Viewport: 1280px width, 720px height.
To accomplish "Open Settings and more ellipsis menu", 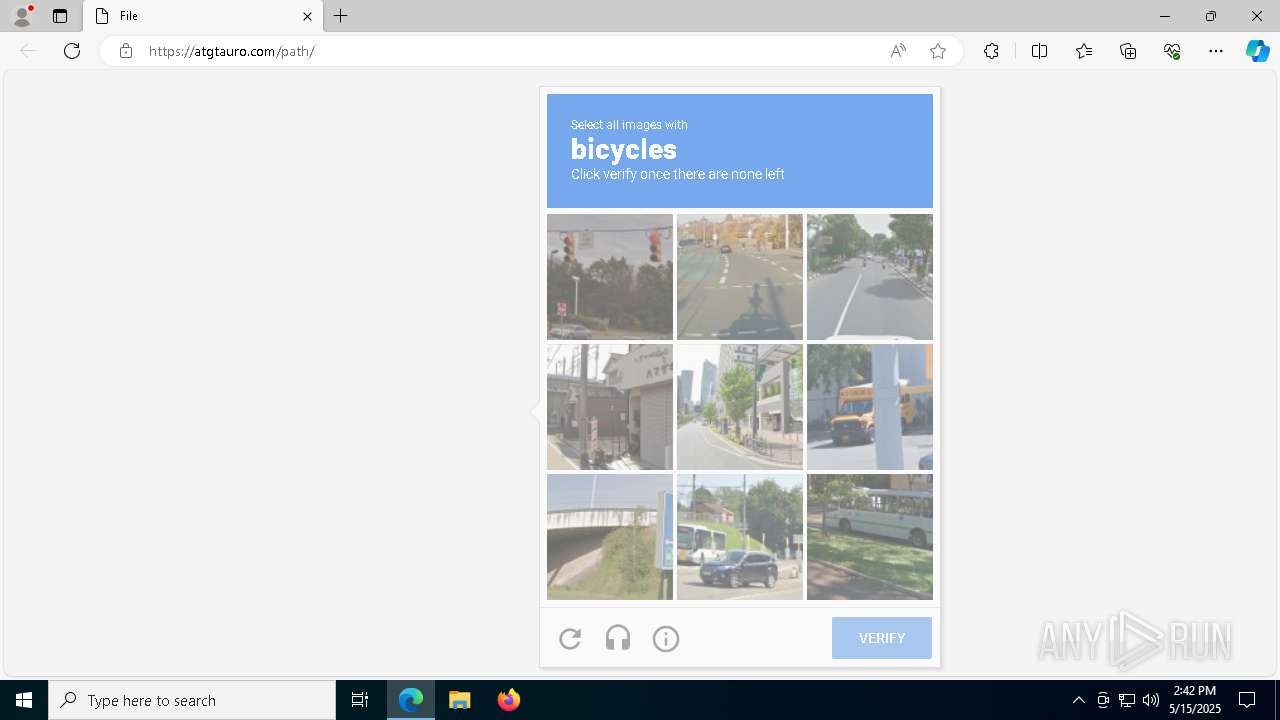I will (1216, 51).
